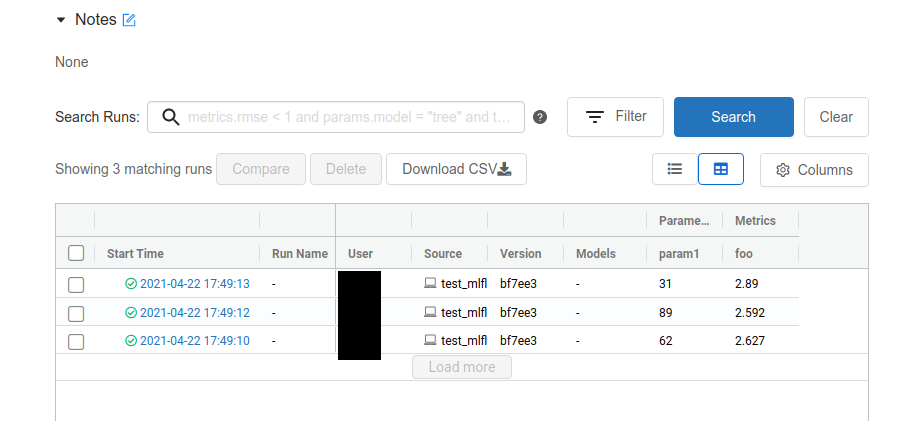Viewport: 900px width, 421px height.
Task: Click the Run Name column header
Action: [300, 253]
